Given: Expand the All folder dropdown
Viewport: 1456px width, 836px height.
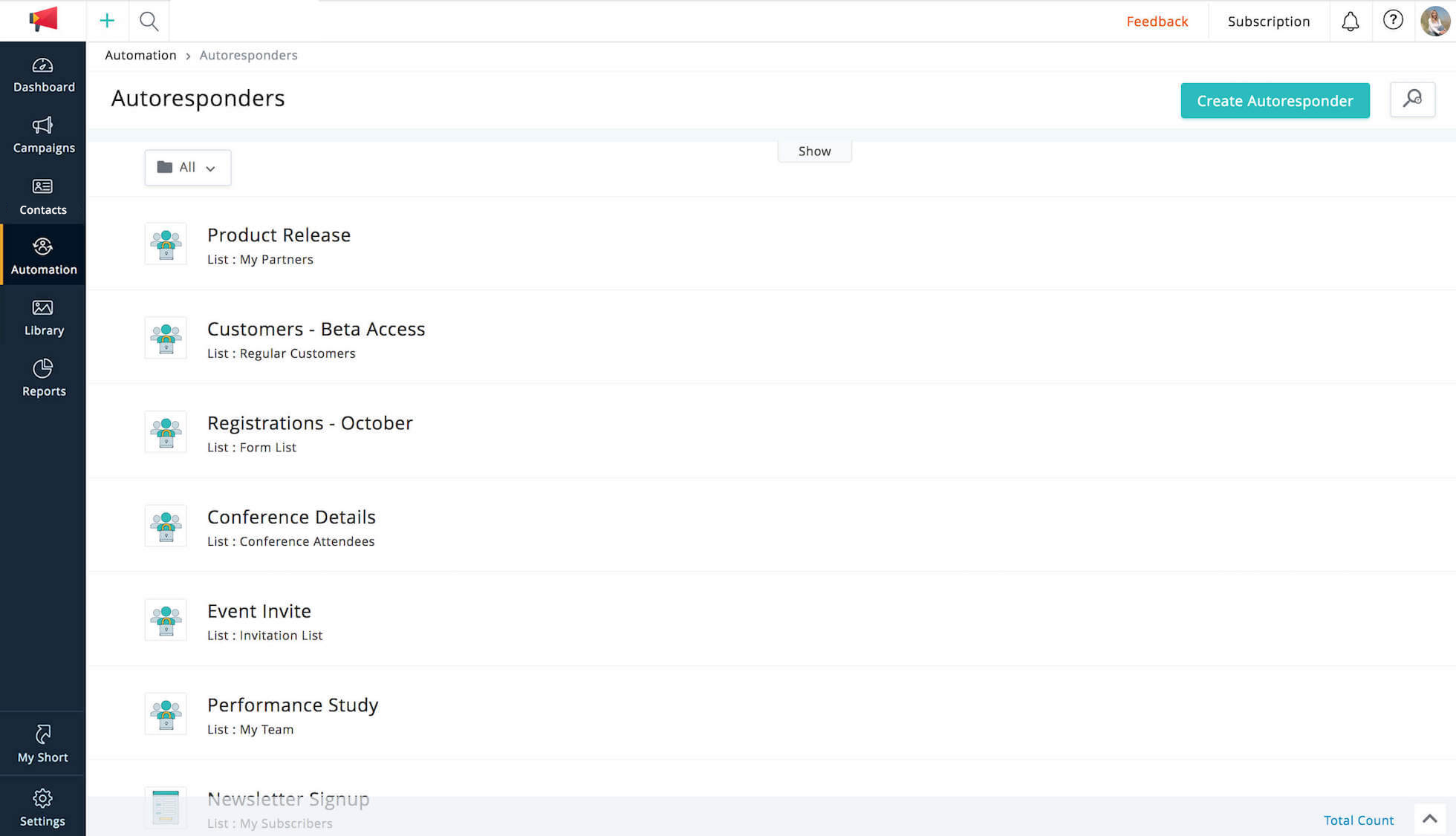Looking at the screenshot, I should [x=187, y=168].
